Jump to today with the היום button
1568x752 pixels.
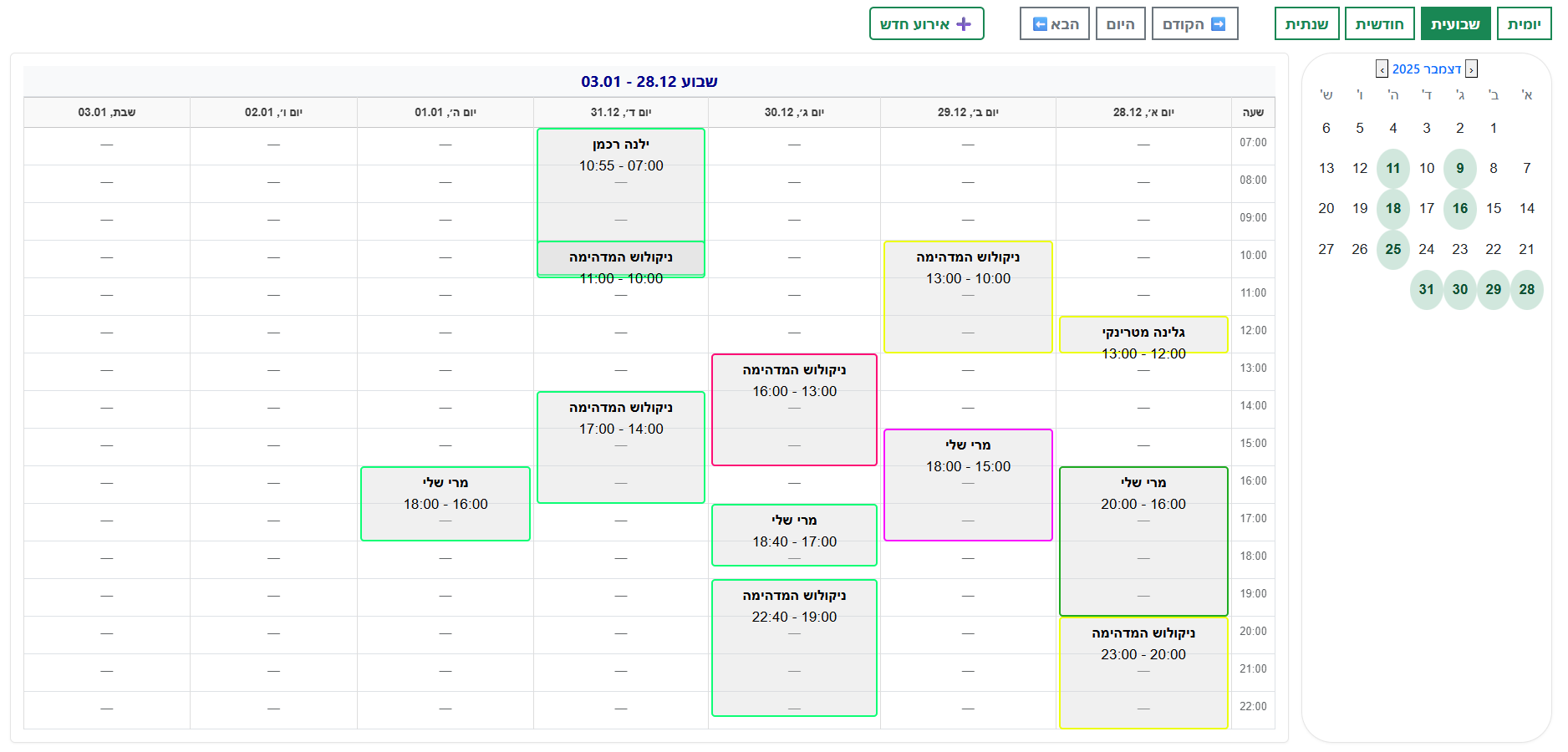coord(1120,24)
